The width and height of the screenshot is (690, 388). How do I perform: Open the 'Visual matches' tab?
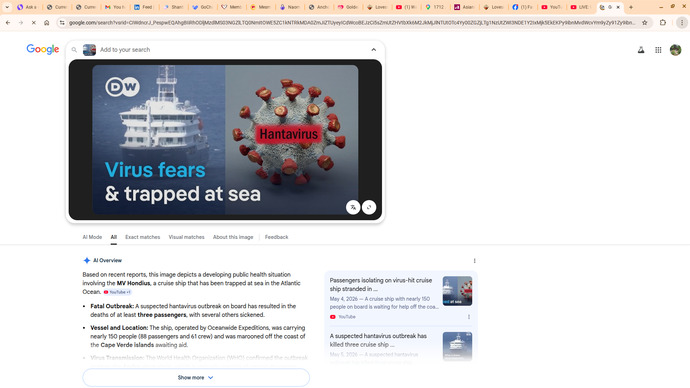pyautogui.click(x=187, y=237)
